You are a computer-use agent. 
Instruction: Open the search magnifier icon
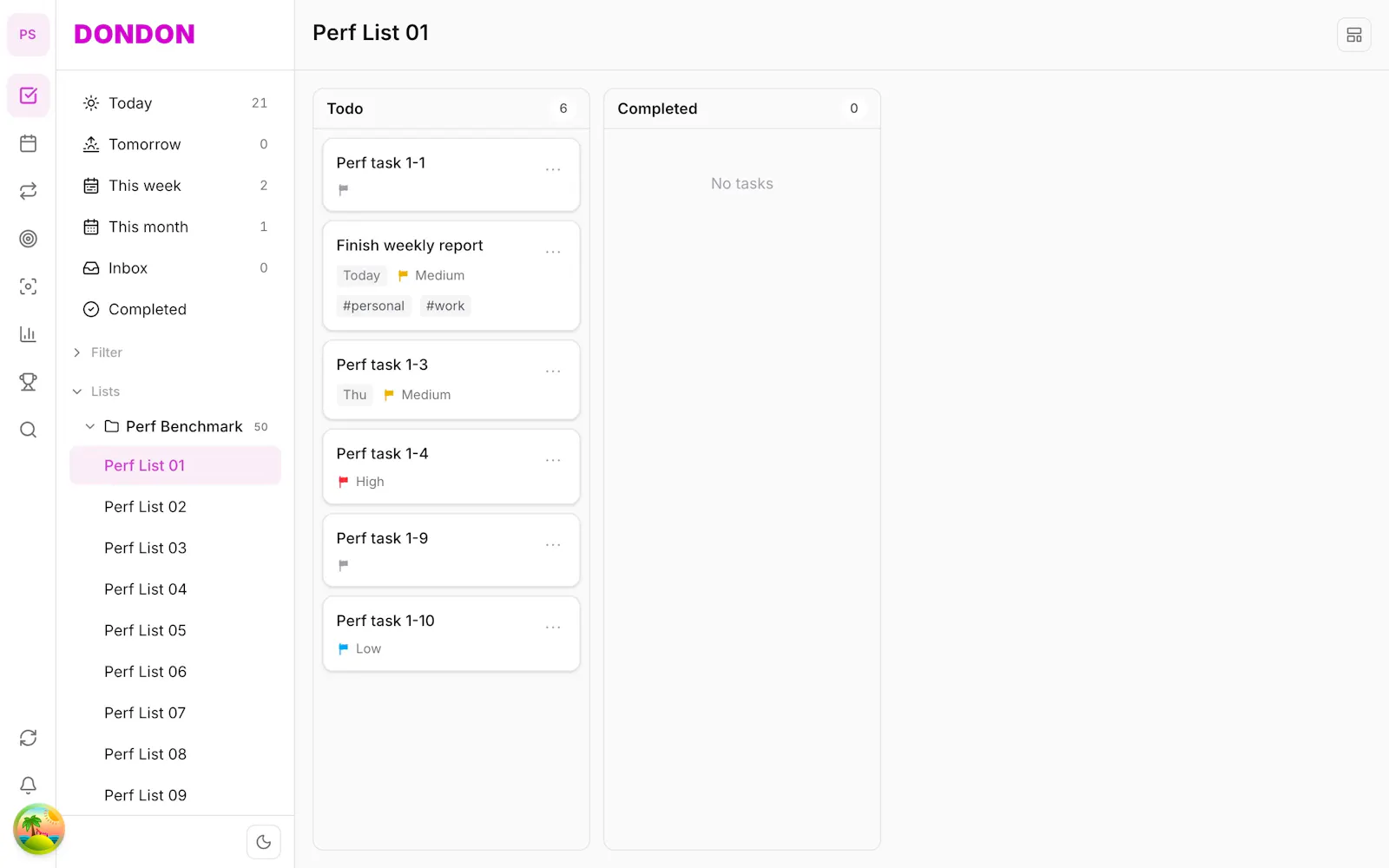[28, 430]
